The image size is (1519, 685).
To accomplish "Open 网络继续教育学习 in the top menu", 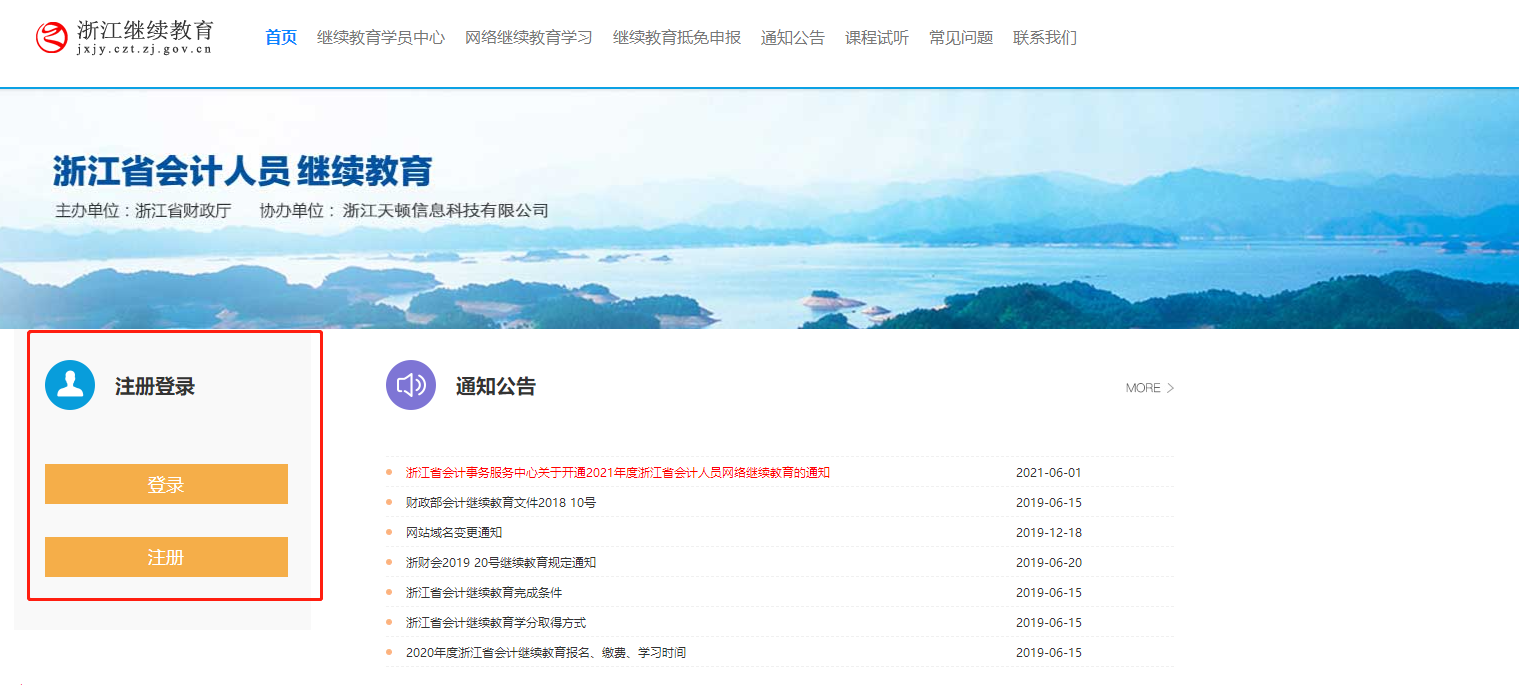I will (x=528, y=37).
